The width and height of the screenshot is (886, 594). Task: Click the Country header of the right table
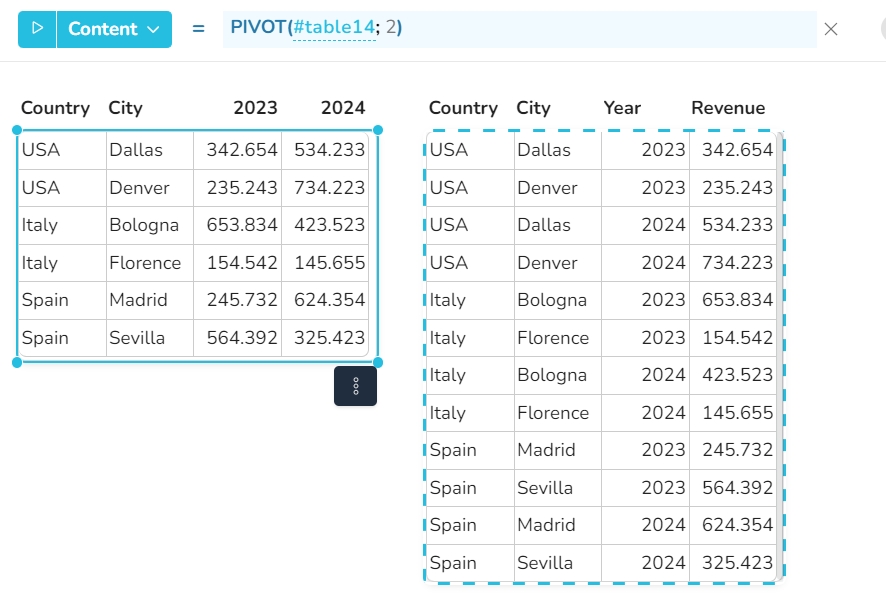click(463, 108)
